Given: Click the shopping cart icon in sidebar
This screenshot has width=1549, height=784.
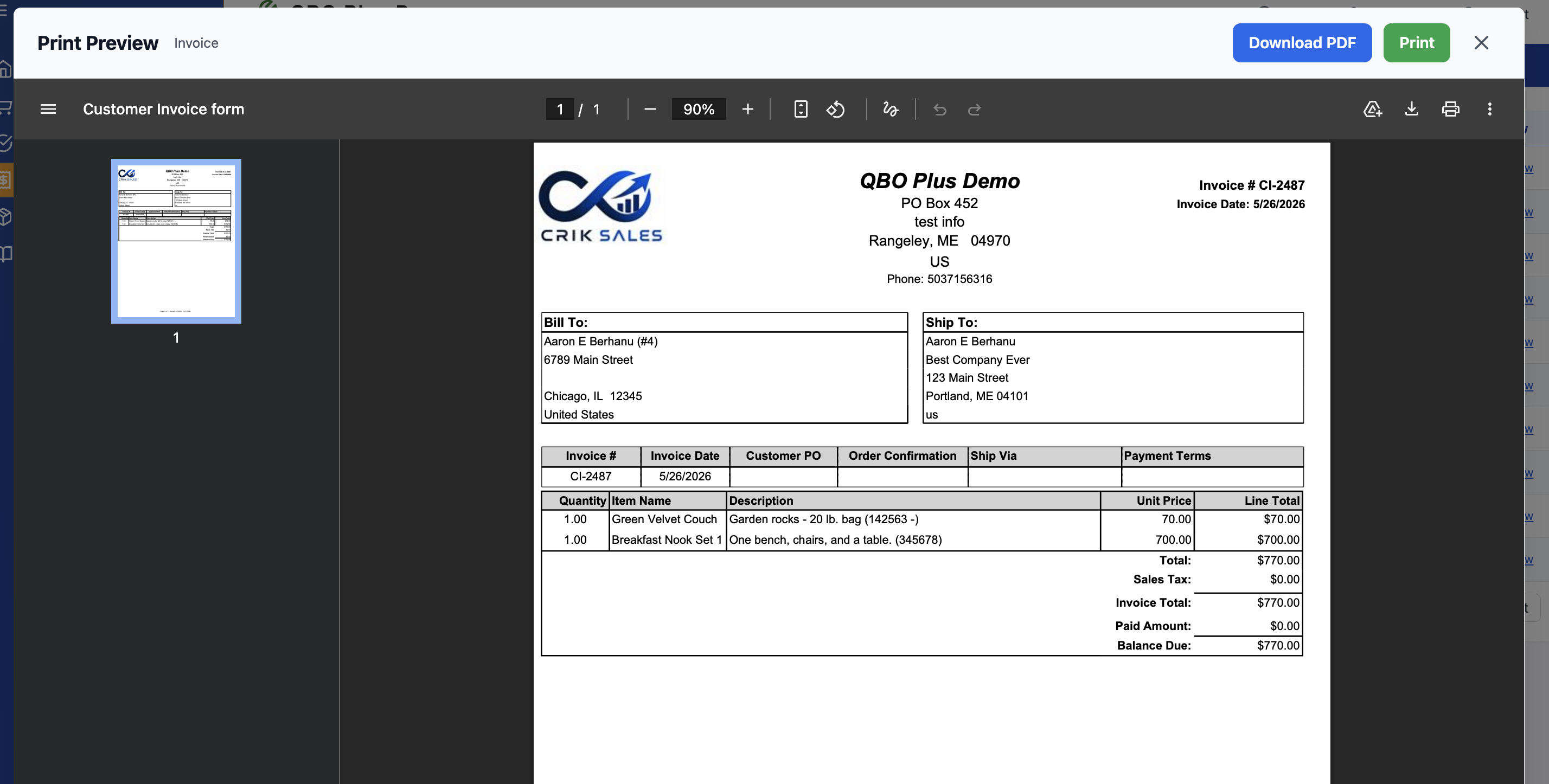Looking at the screenshot, I should (5, 107).
